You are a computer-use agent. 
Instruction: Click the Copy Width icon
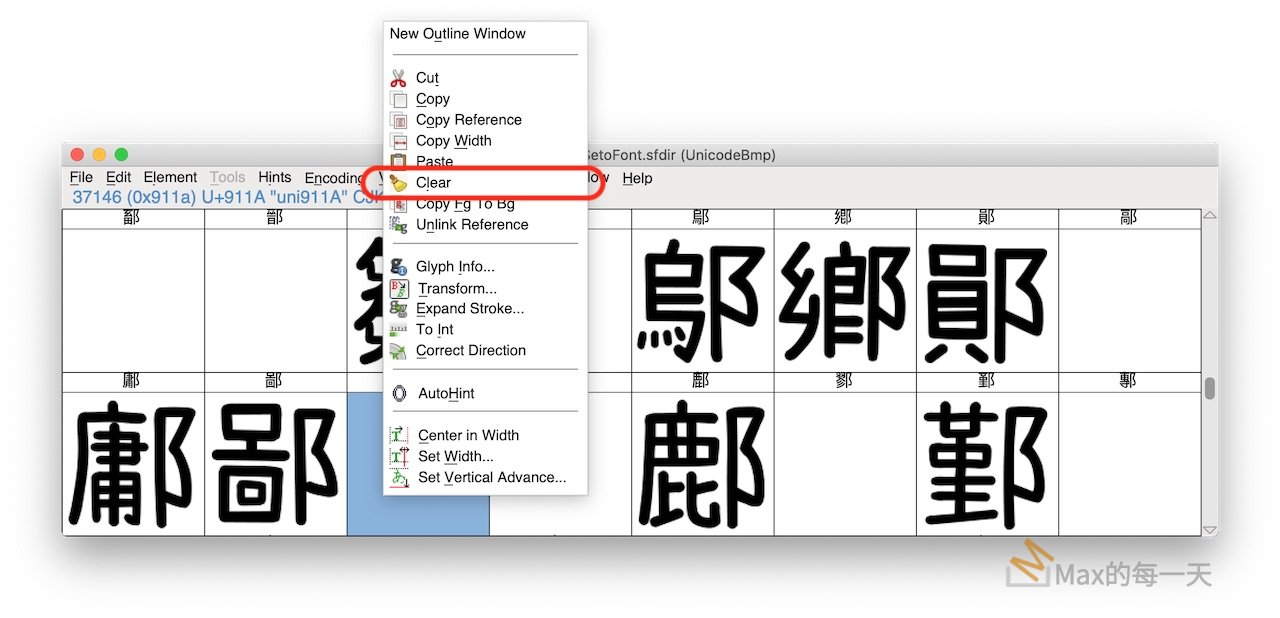pos(398,141)
